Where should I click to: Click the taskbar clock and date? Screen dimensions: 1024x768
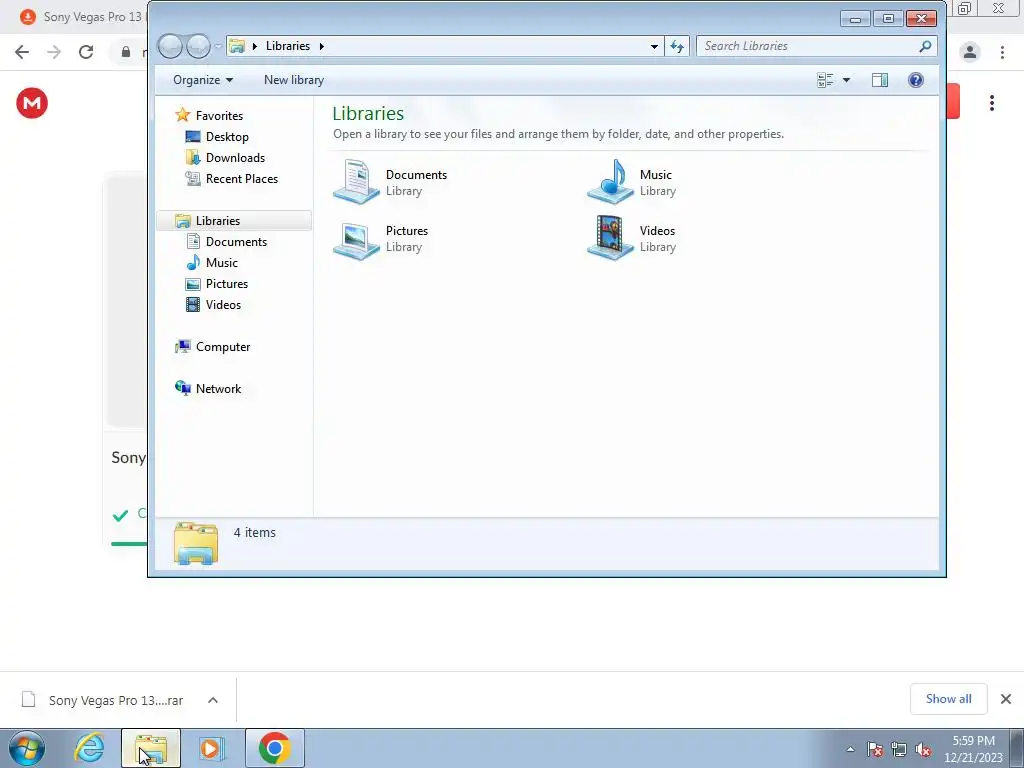point(973,749)
